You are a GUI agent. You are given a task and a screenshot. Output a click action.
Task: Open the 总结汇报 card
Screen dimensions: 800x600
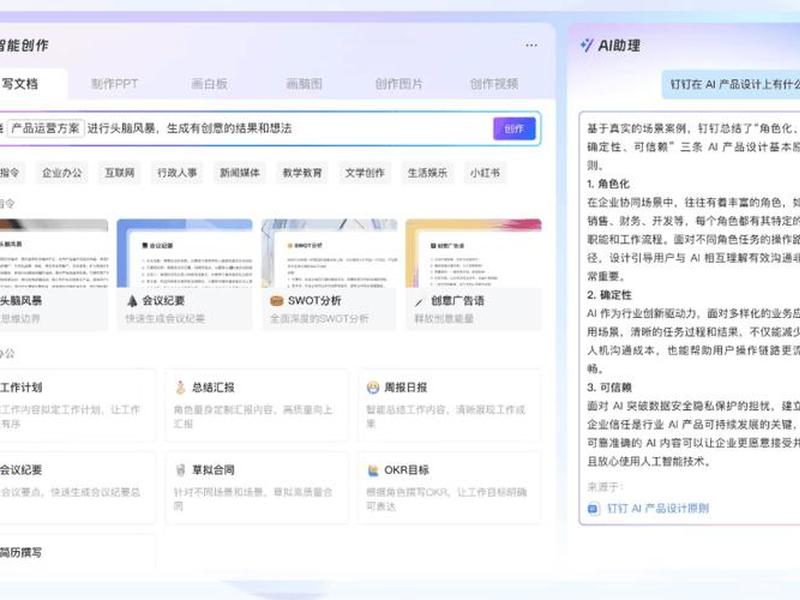[257, 405]
